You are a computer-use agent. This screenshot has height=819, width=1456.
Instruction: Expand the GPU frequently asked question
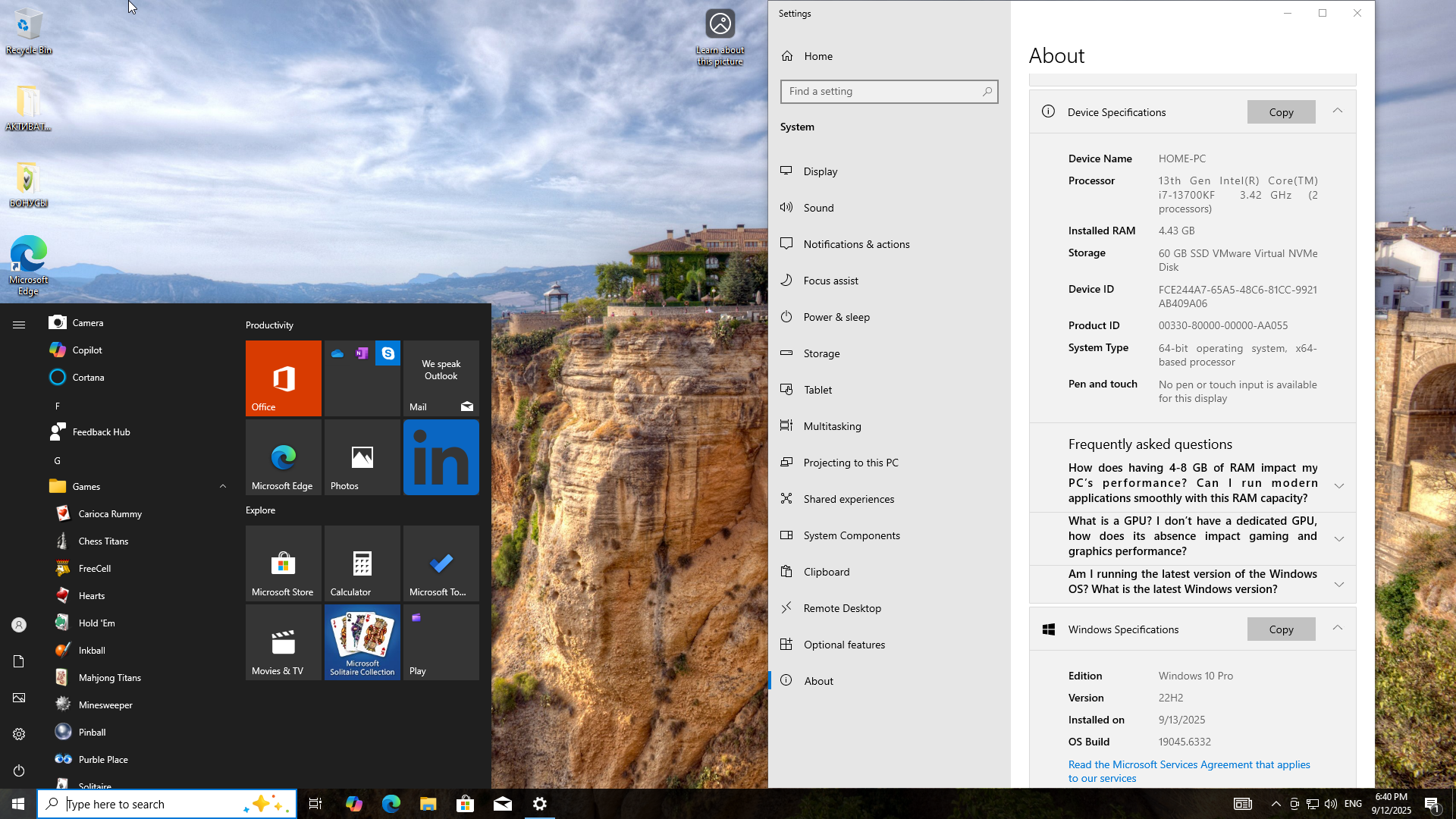[x=1338, y=538]
